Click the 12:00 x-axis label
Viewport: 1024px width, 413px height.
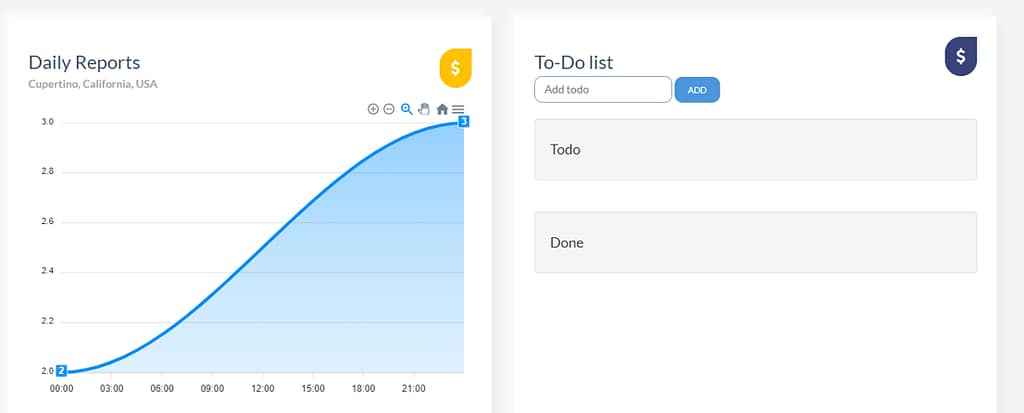click(263, 389)
